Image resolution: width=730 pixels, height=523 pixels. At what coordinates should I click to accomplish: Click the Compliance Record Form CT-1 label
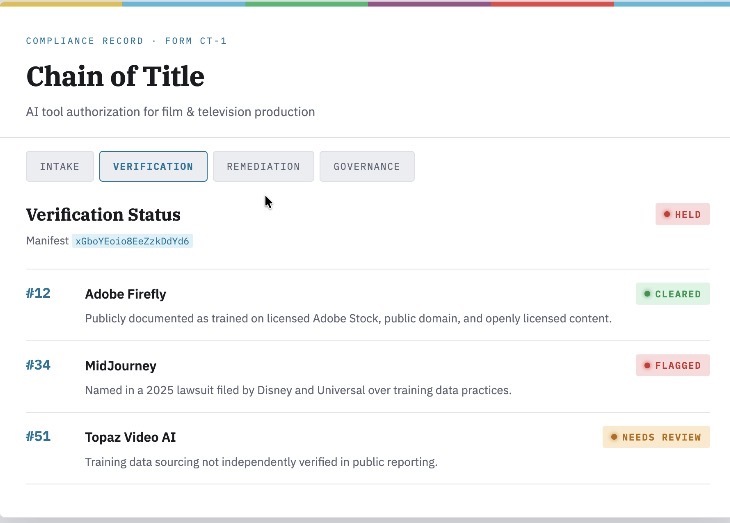point(126,41)
